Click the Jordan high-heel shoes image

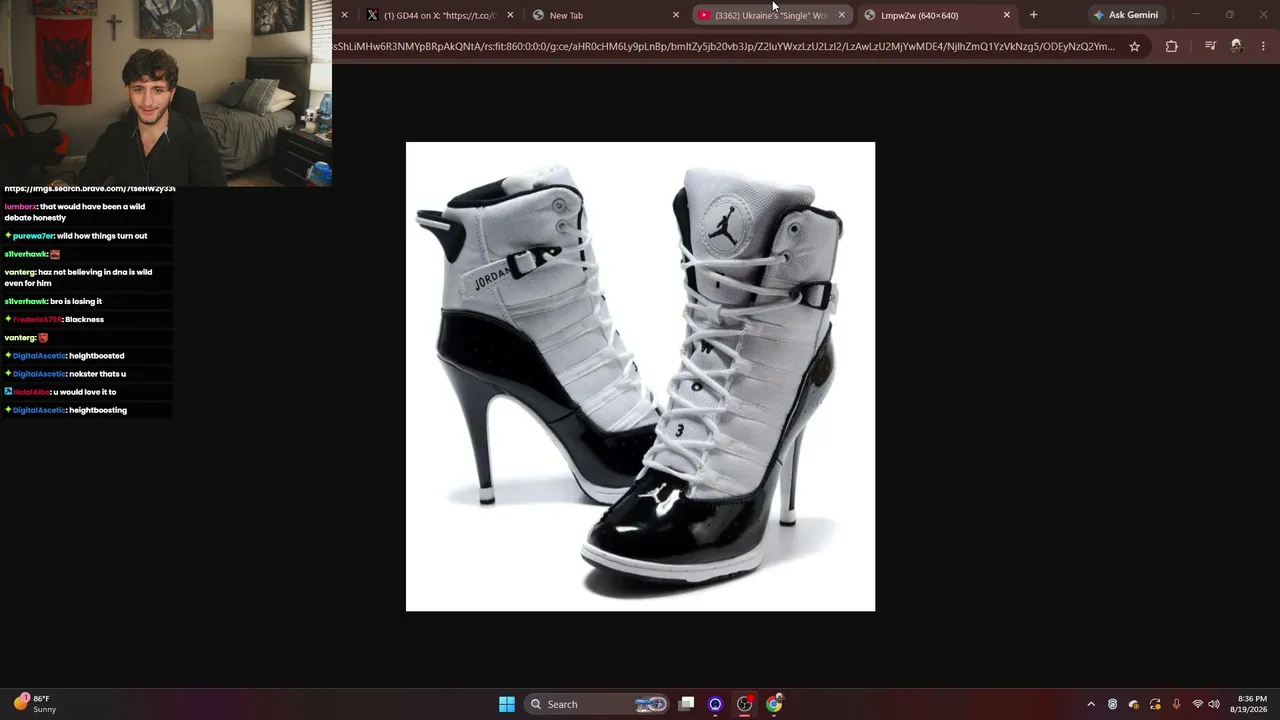click(x=640, y=376)
